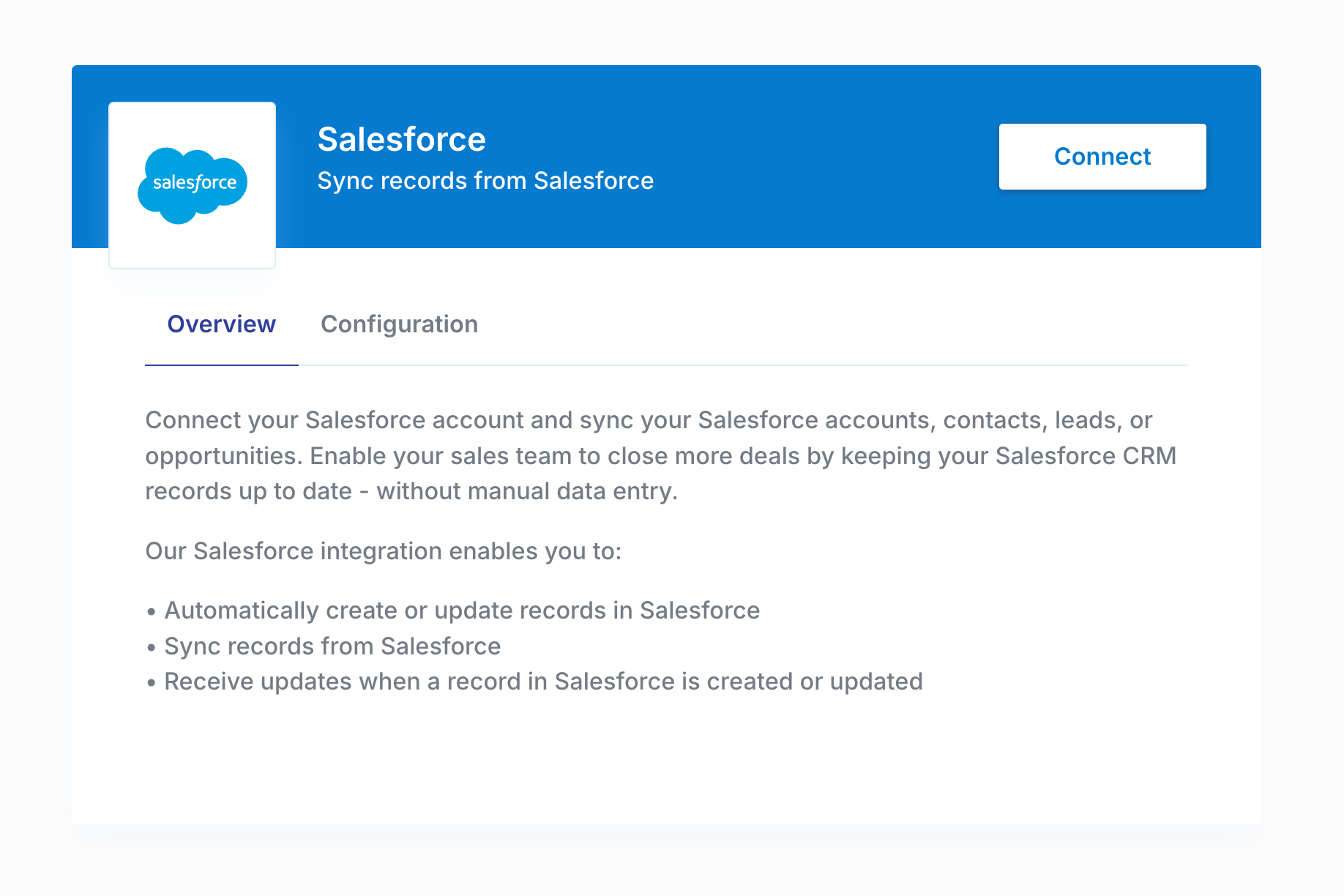
Task: Click the blank white card area below the bullets
Action: (x=666, y=761)
